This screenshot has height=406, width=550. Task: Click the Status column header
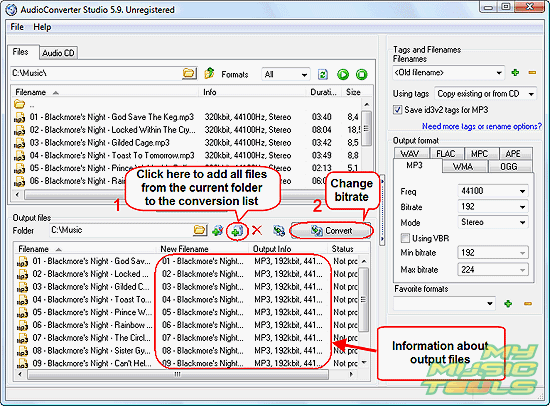(343, 249)
